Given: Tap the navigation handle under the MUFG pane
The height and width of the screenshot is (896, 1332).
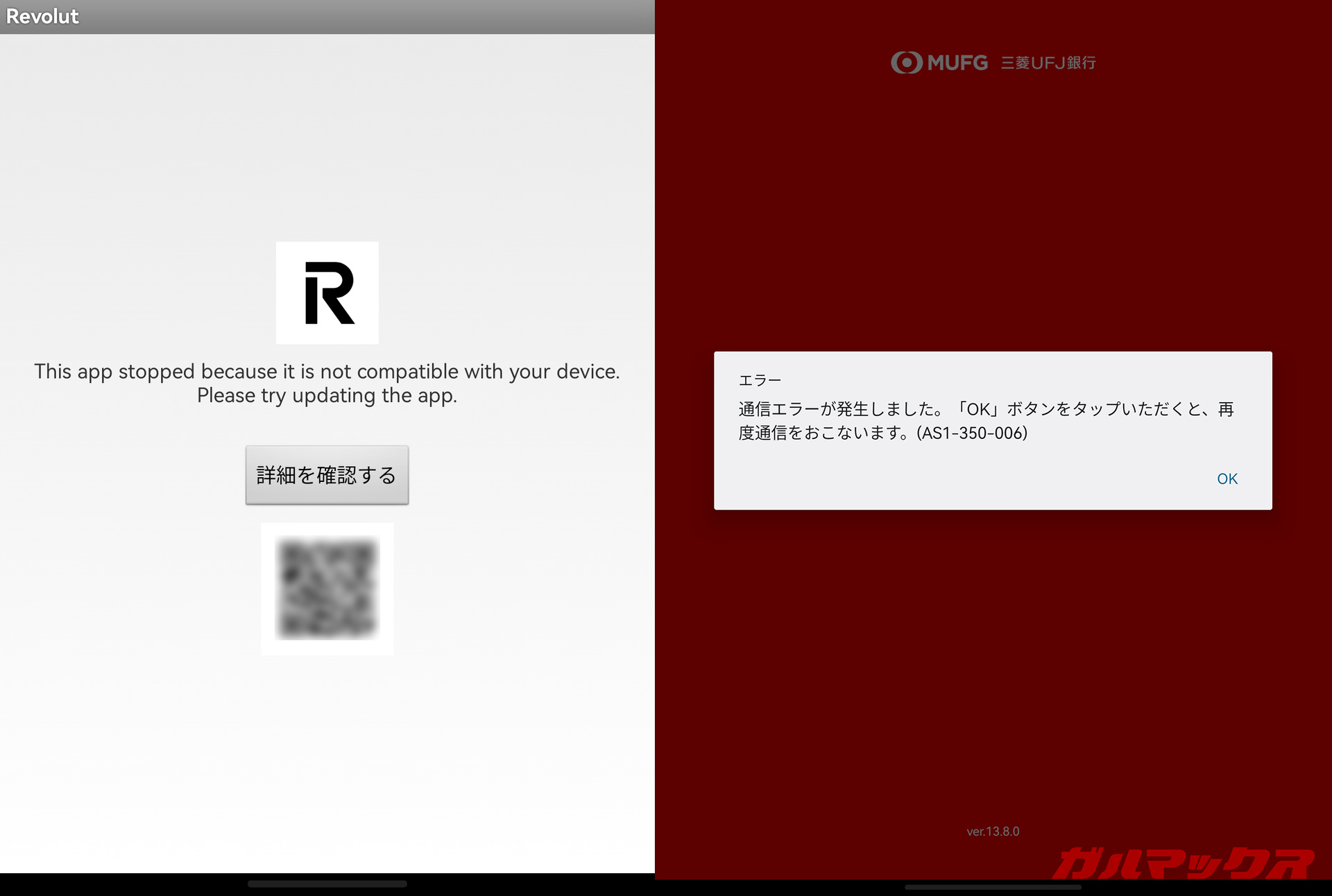Looking at the screenshot, I should [993, 887].
